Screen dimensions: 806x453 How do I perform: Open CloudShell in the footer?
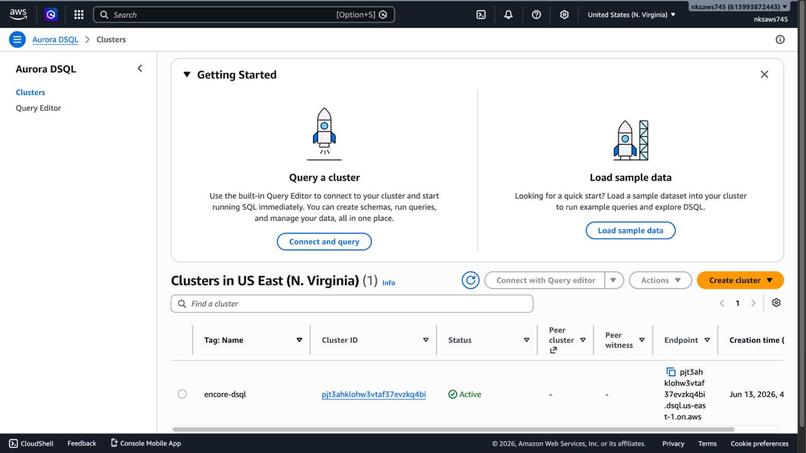[31, 443]
